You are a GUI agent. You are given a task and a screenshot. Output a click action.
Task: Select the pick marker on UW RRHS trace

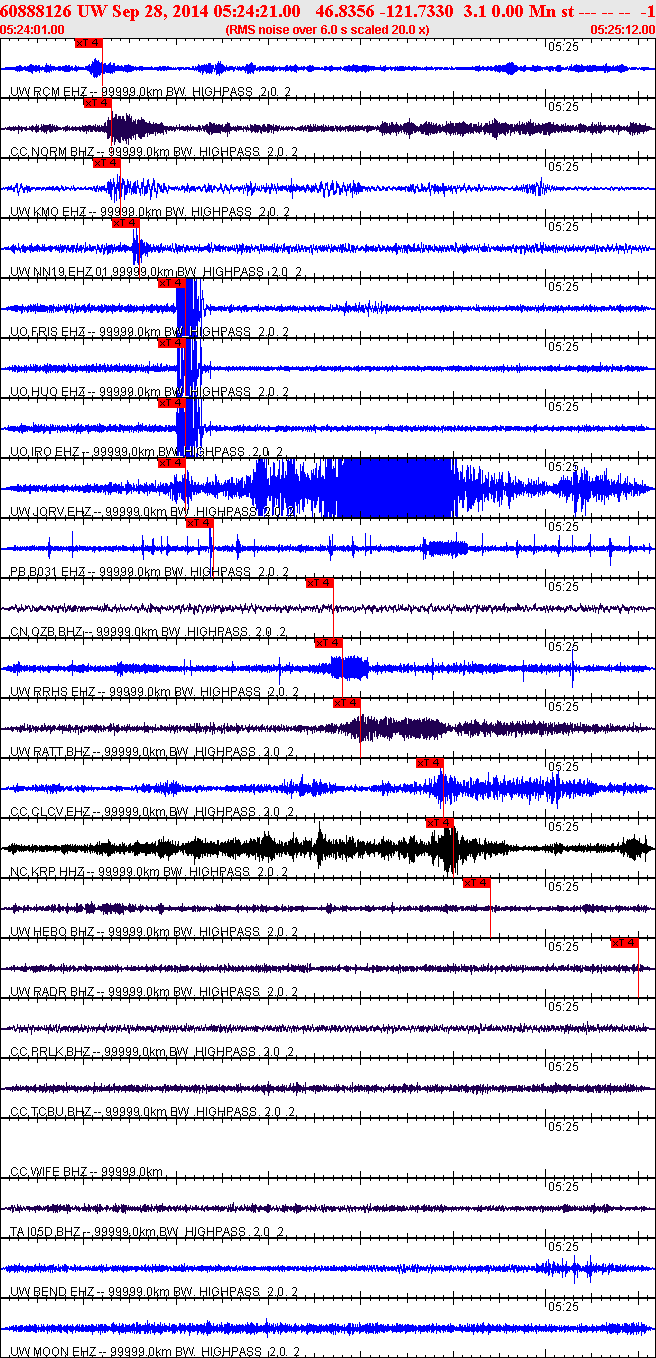click(329, 643)
